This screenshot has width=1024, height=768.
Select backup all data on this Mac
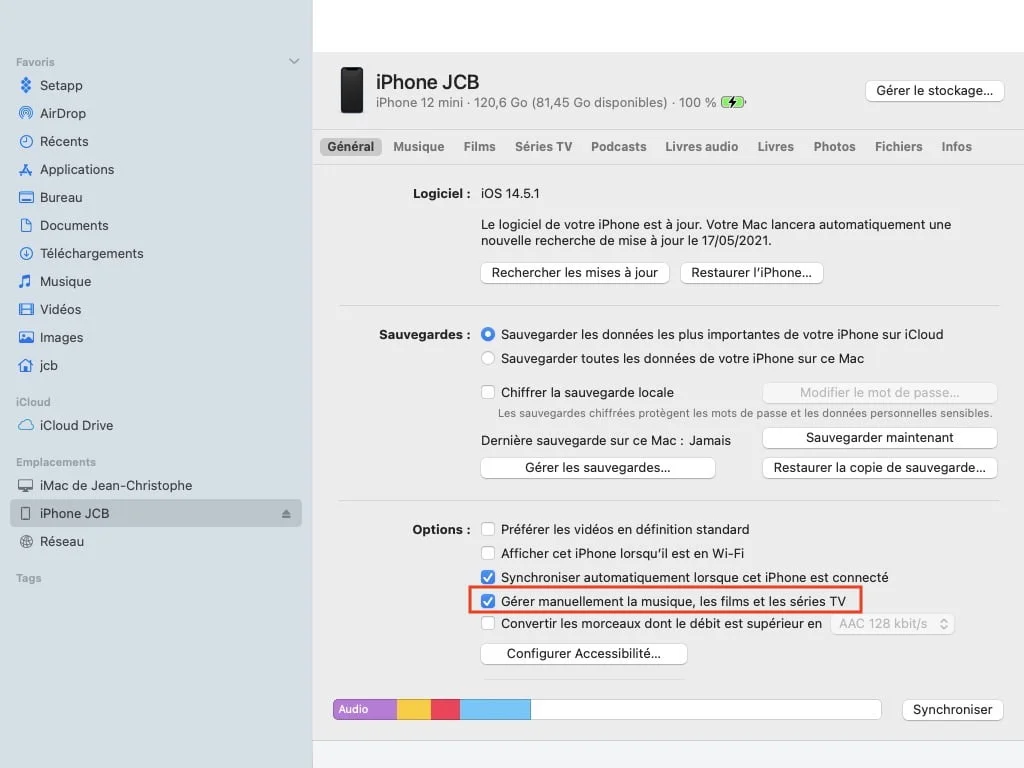pyautogui.click(x=488, y=359)
